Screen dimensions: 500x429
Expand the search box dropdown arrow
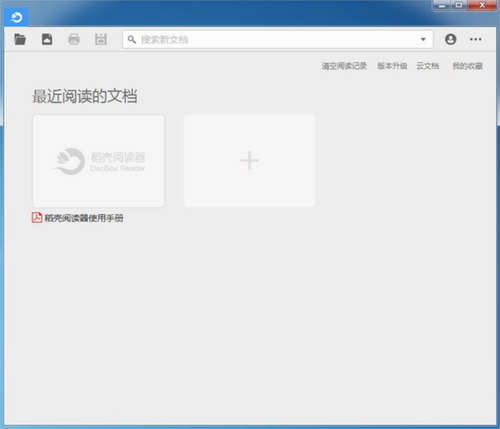[423, 39]
